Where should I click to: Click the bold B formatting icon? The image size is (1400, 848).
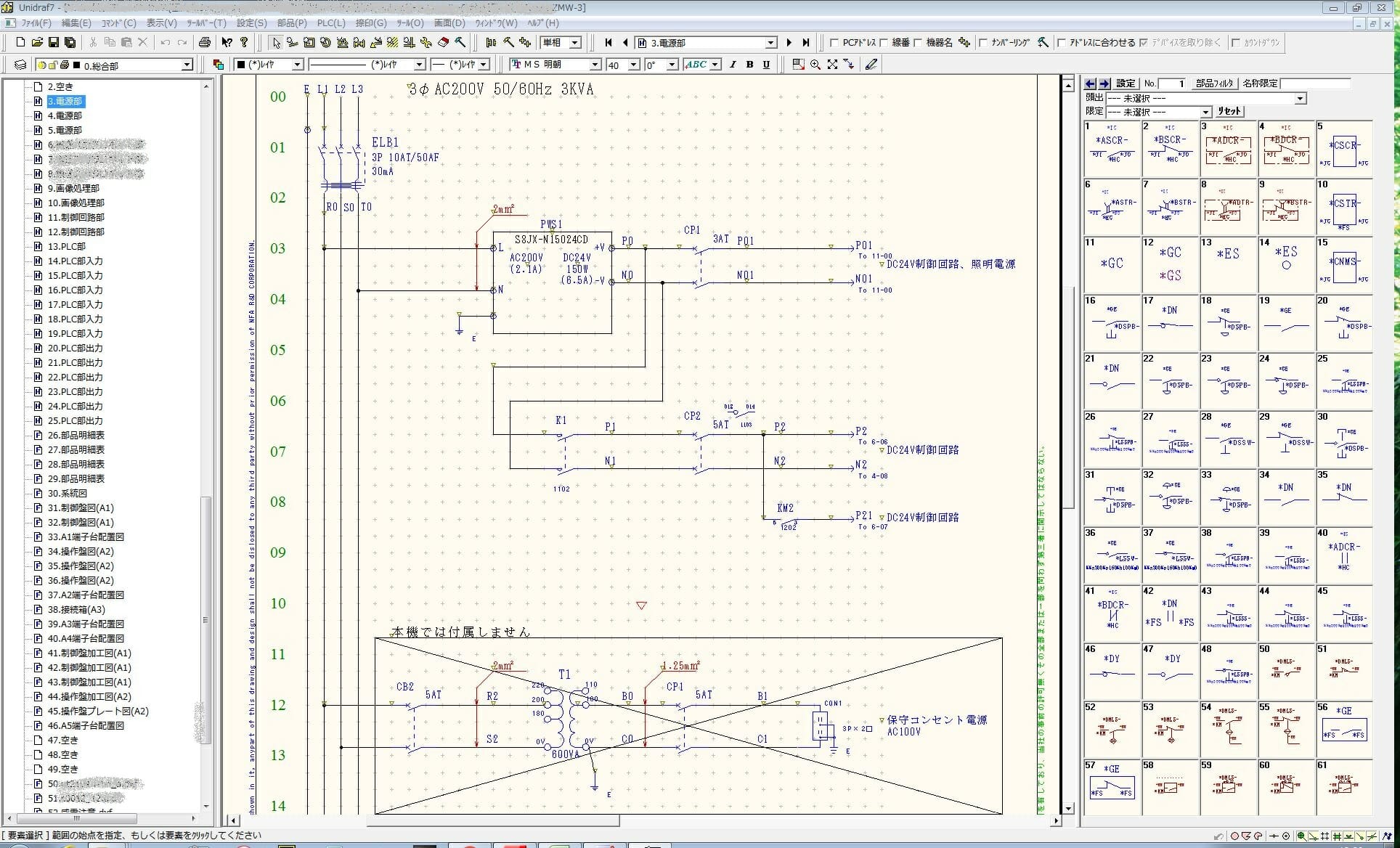tap(749, 65)
